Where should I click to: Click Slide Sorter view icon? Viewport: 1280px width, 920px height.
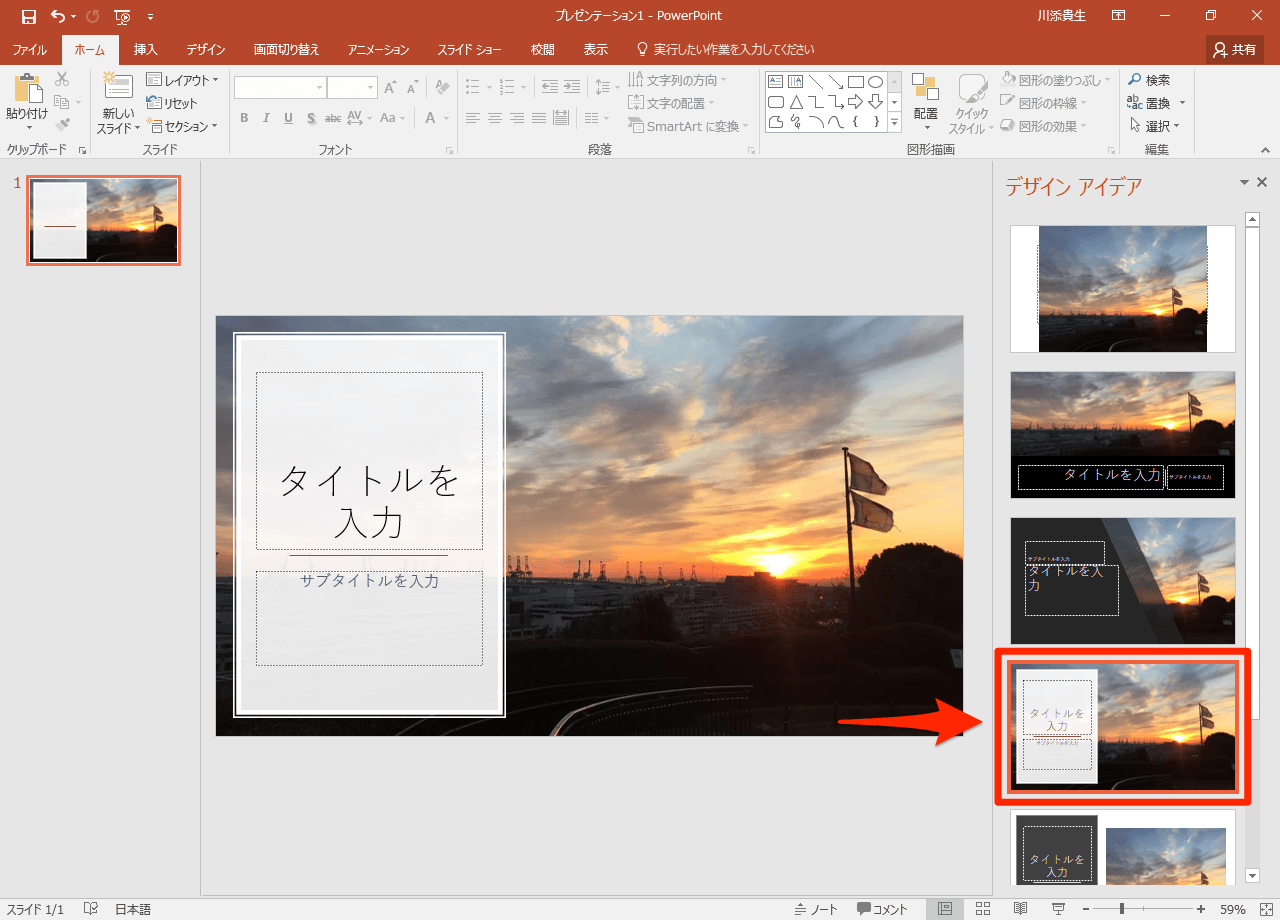pos(982,909)
